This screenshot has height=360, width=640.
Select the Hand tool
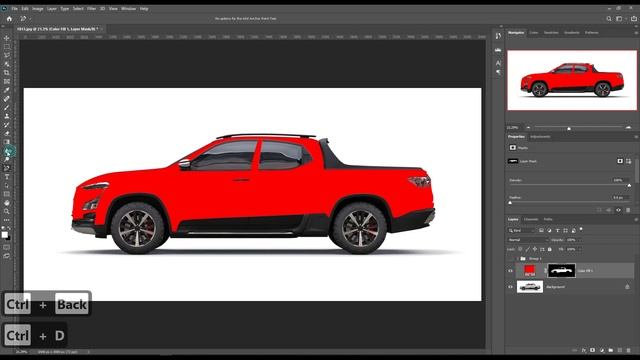pyautogui.click(x=7, y=203)
